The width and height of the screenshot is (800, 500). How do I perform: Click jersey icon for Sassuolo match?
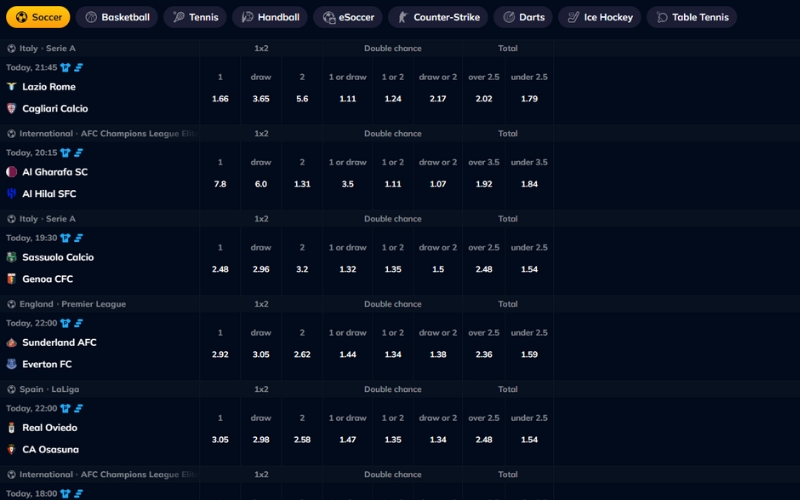65,238
